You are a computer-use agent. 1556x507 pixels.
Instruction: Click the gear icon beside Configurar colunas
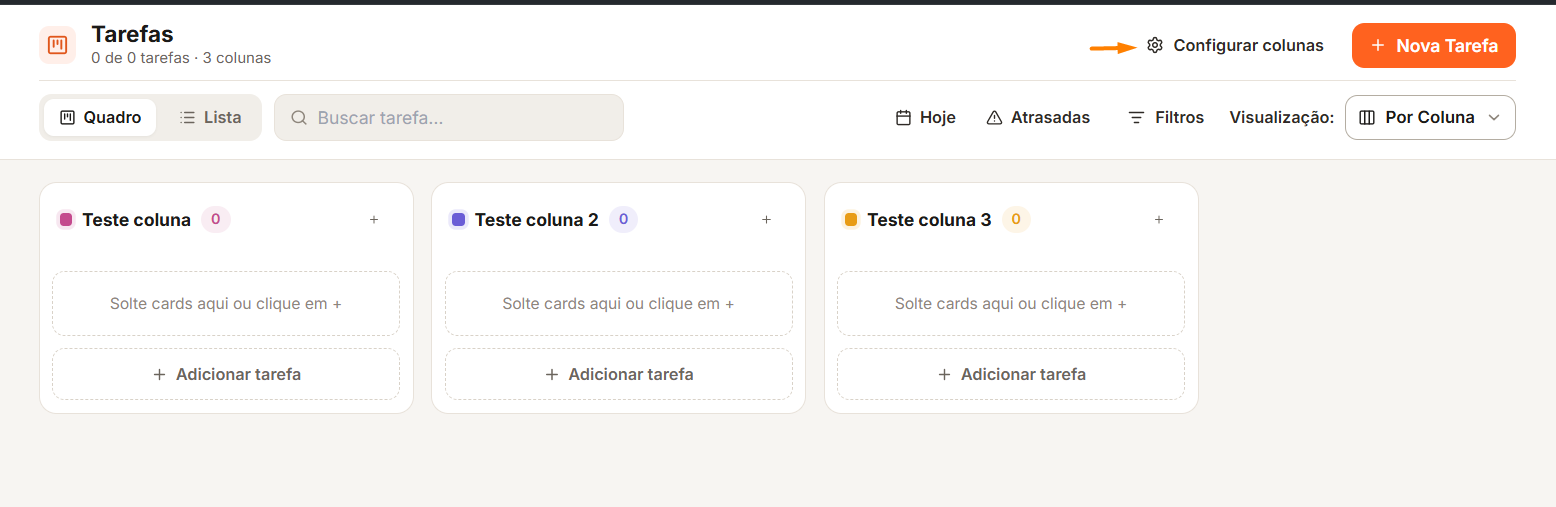[1155, 45]
